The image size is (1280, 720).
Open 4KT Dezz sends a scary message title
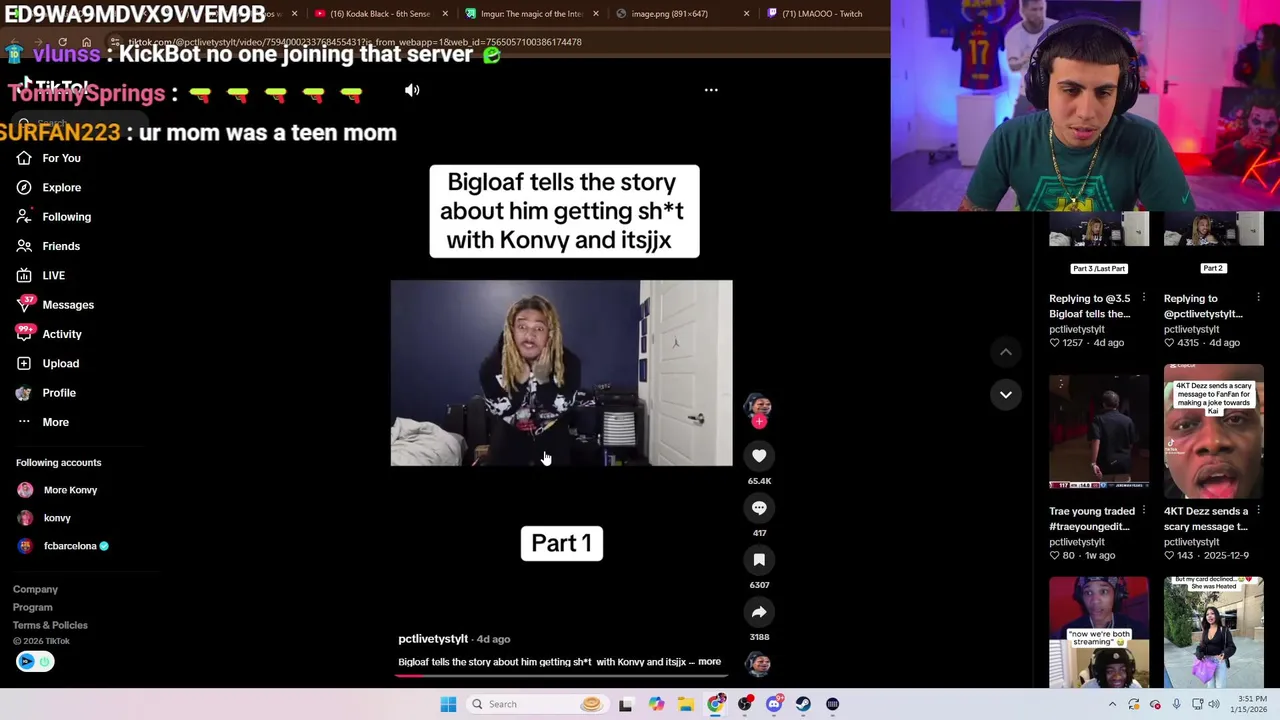(1206, 519)
